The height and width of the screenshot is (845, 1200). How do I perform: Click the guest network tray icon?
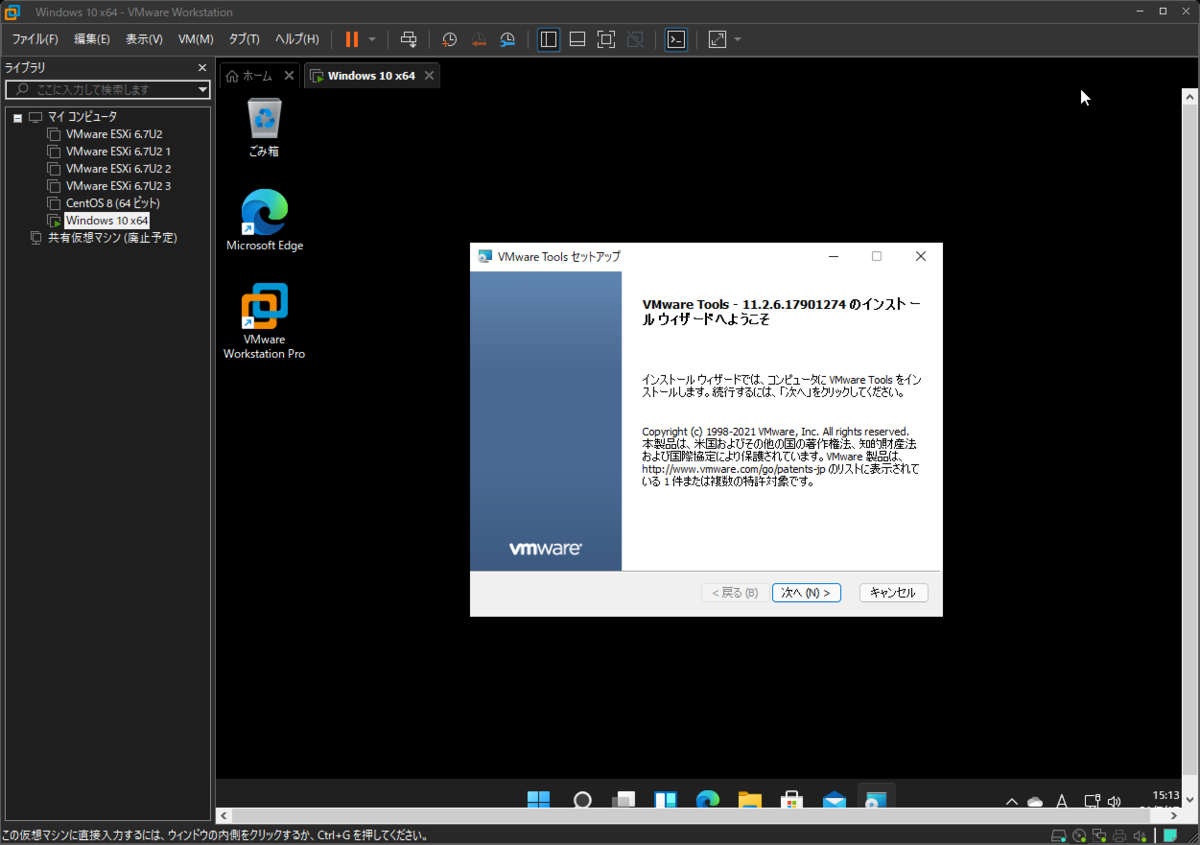pos(1090,801)
